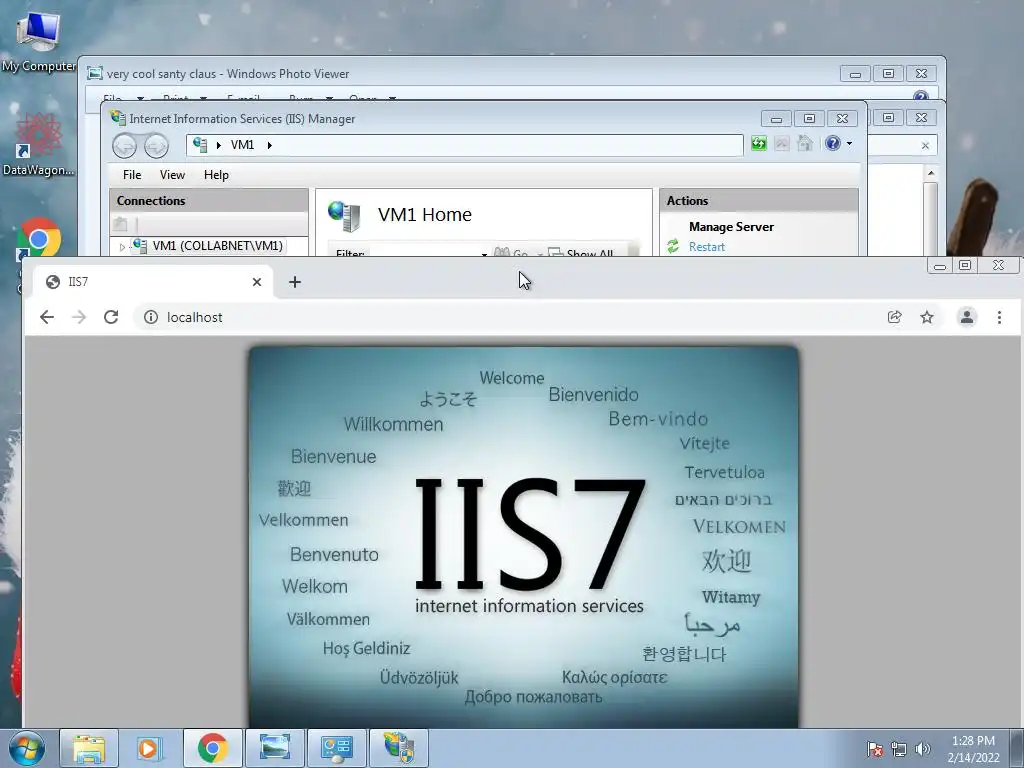The width and height of the screenshot is (1024, 768).
Task: Open network icon in system tray
Action: coord(899,748)
